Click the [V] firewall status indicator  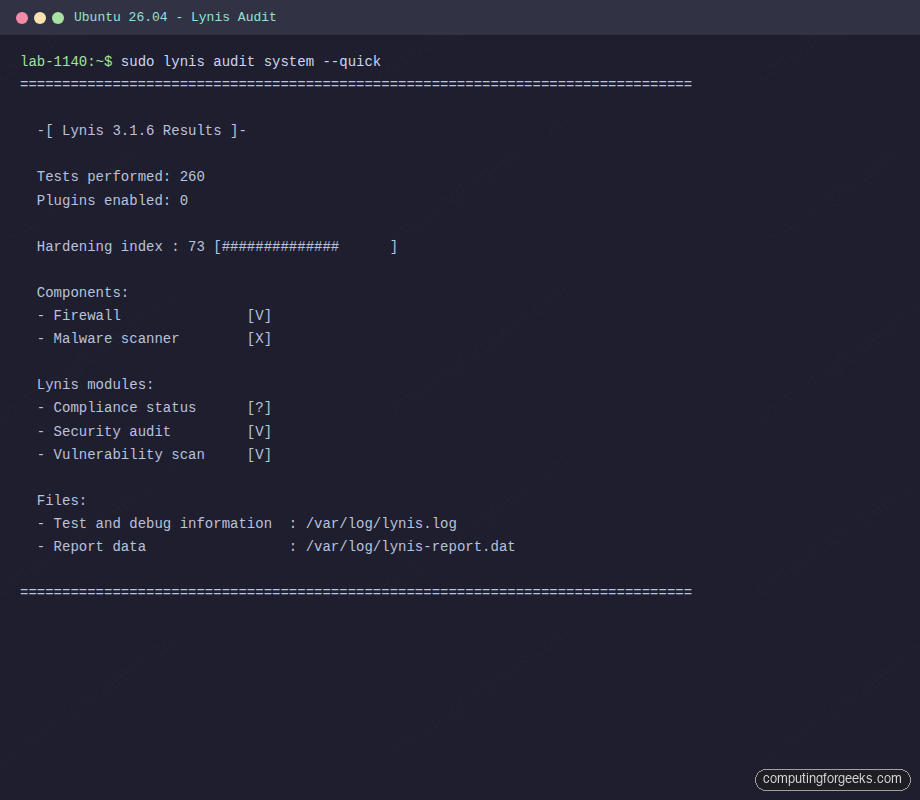tap(259, 315)
